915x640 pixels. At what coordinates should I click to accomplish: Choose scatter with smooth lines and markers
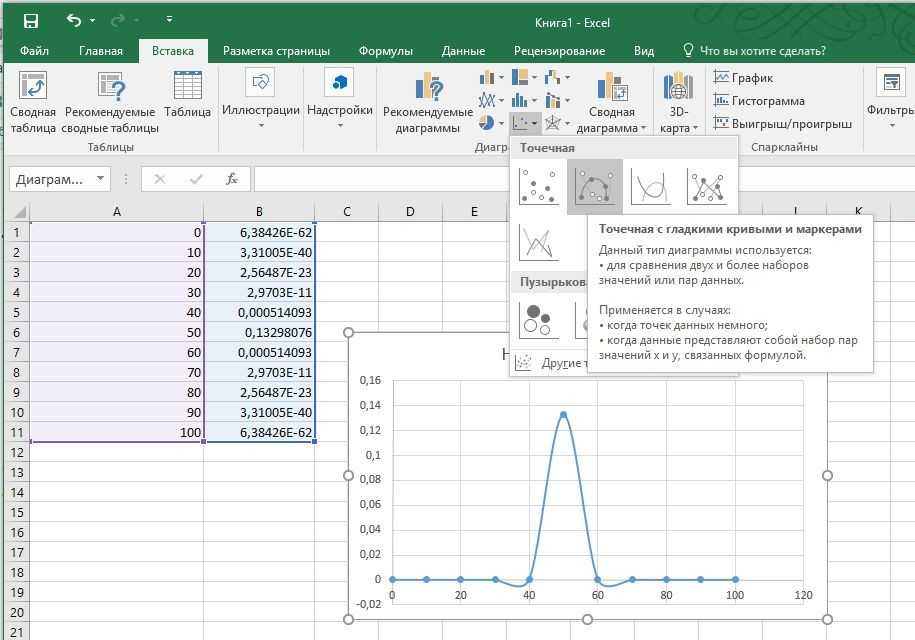point(594,186)
